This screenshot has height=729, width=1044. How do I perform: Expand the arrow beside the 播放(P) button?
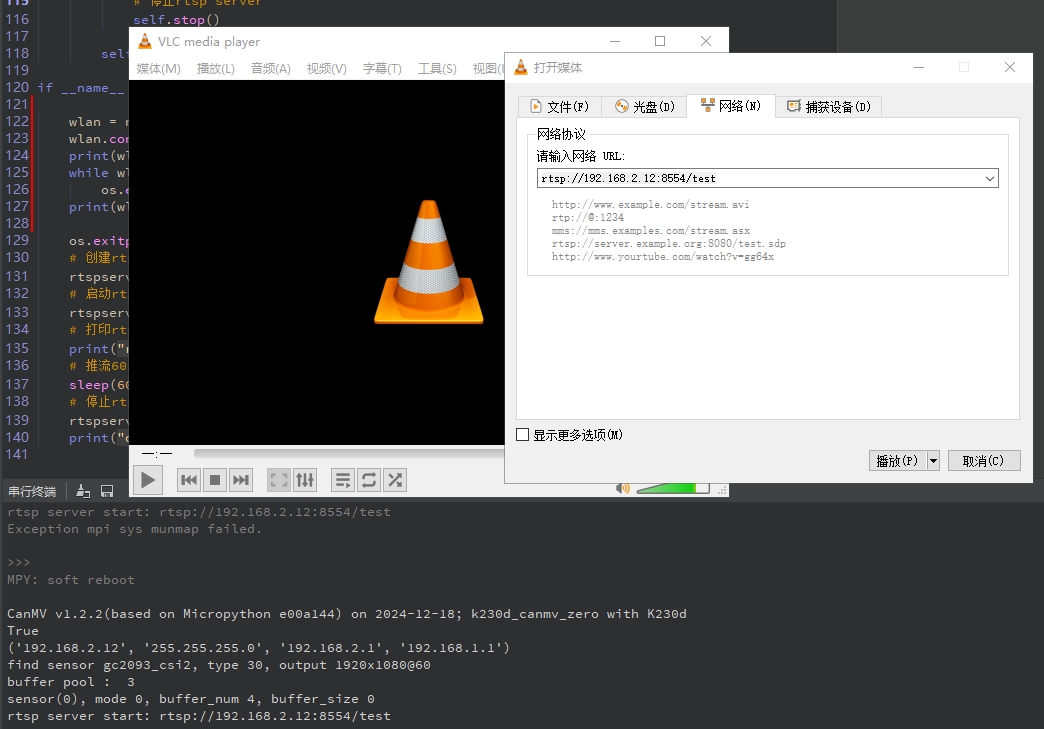point(933,461)
